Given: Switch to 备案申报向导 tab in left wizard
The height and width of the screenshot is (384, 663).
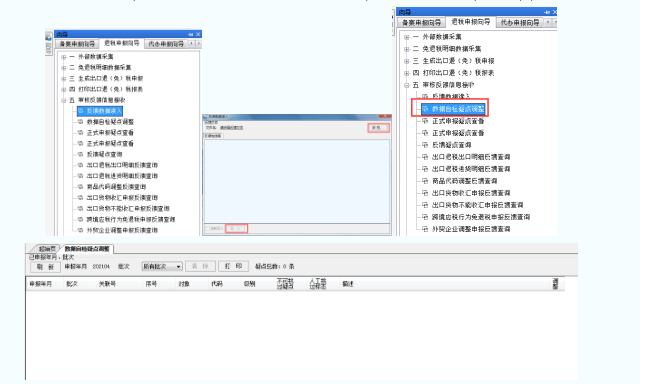Looking at the screenshot, I should click(77, 44).
